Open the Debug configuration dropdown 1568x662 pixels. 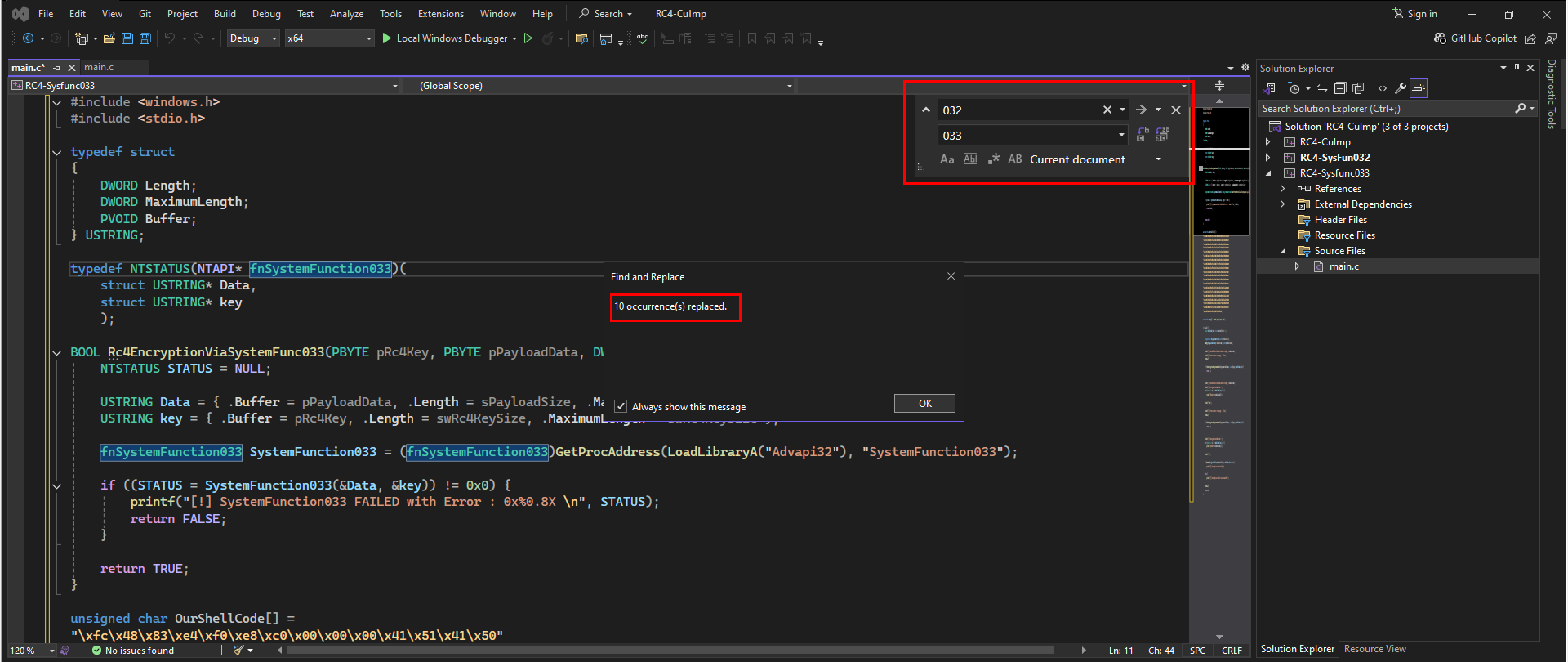[253, 38]
